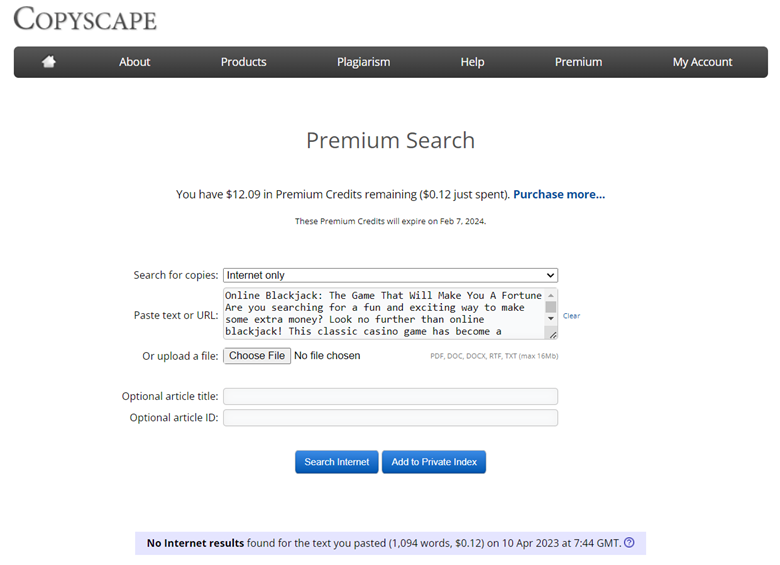Go to the Plagiarism menu item
Image resolution: width=780 pixels, height=565 pixels.
coord(363,62)
